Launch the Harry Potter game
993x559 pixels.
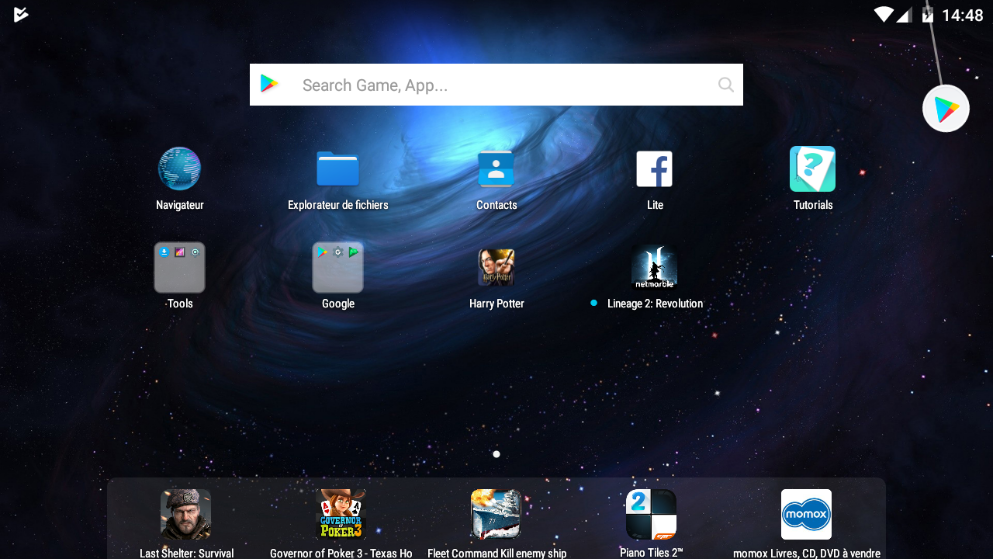[496, 268]
